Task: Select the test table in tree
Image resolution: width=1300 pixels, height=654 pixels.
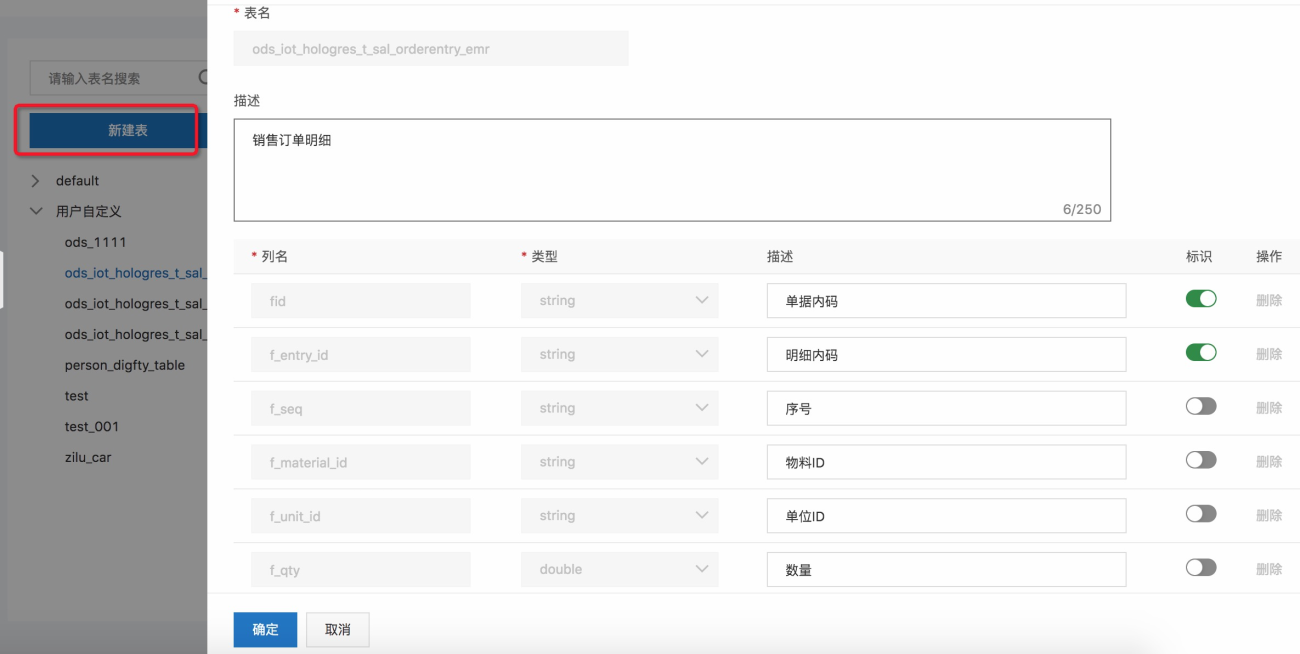Action: coord(77,396)
